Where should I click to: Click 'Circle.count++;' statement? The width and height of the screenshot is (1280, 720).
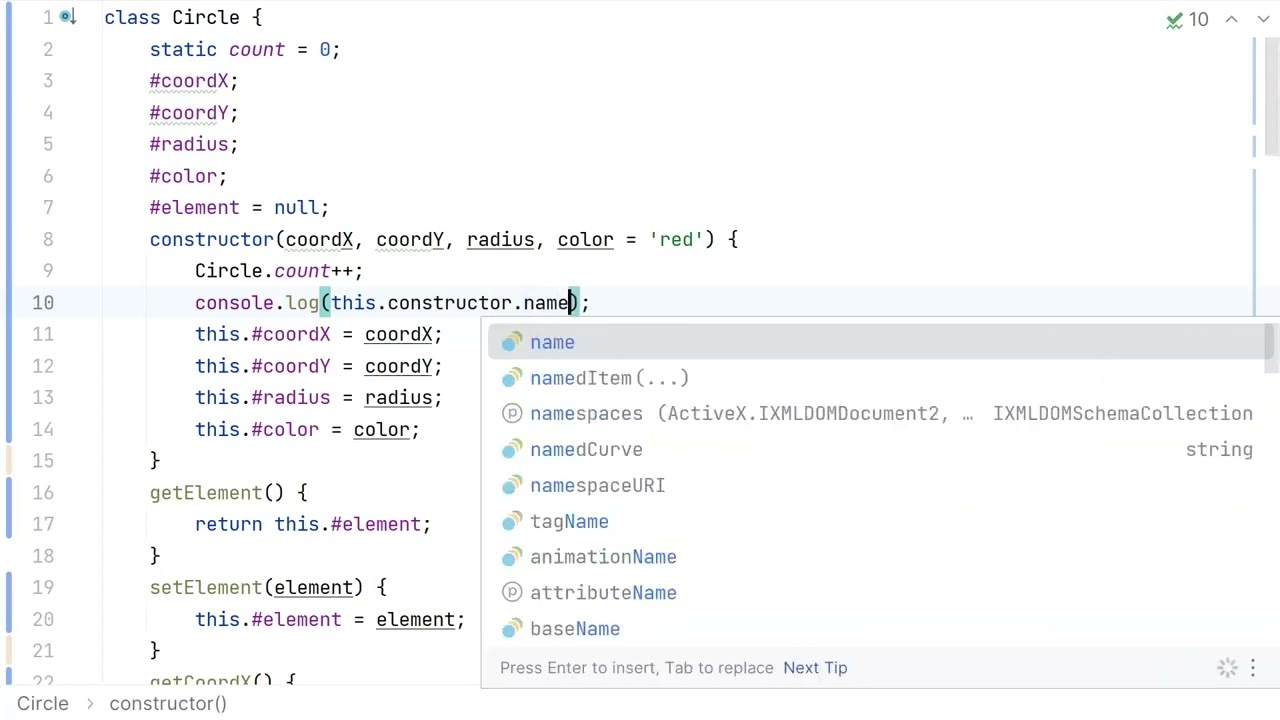click(279, 271)
